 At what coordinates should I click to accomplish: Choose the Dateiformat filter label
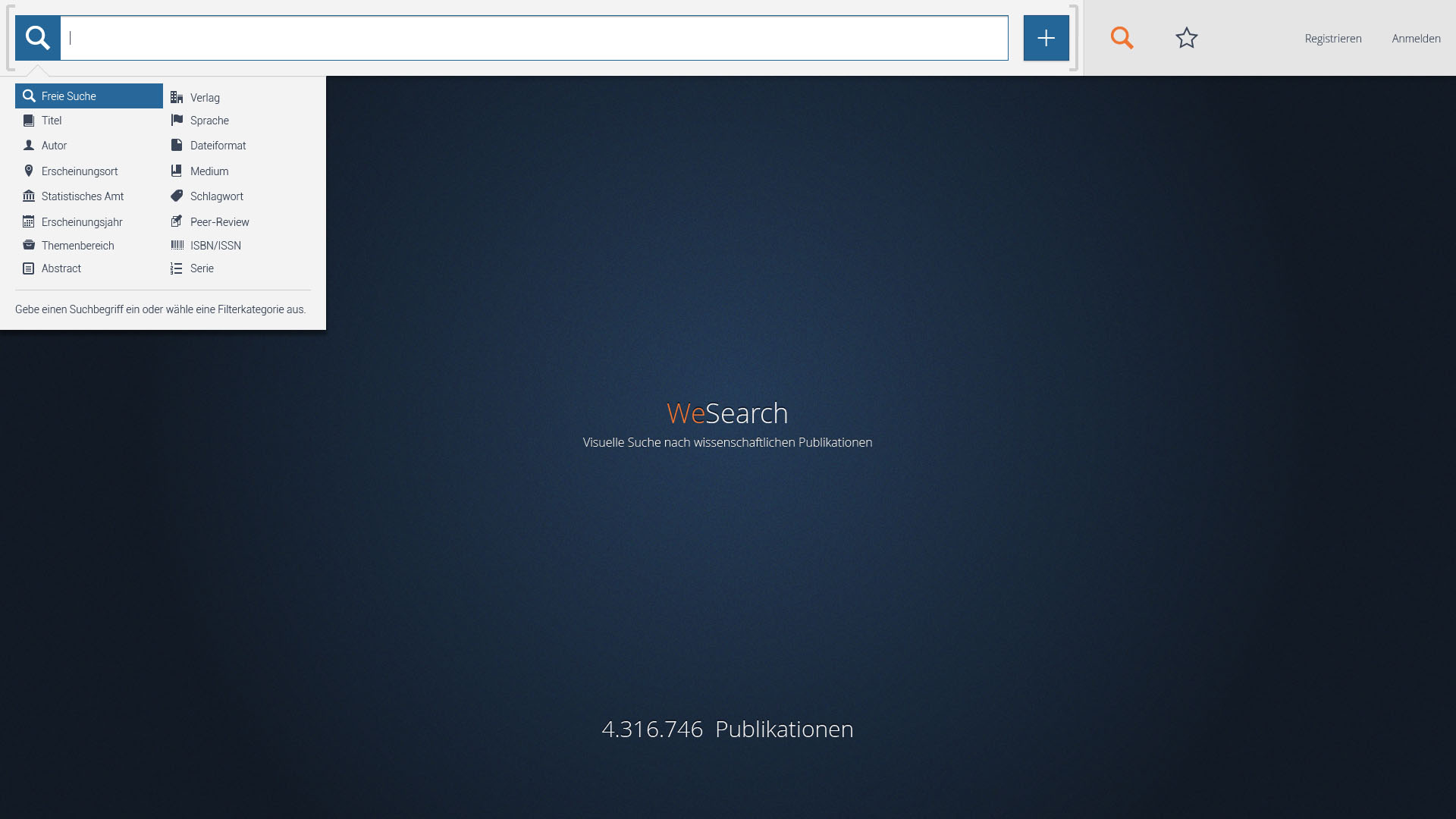(x=218, y=146)
